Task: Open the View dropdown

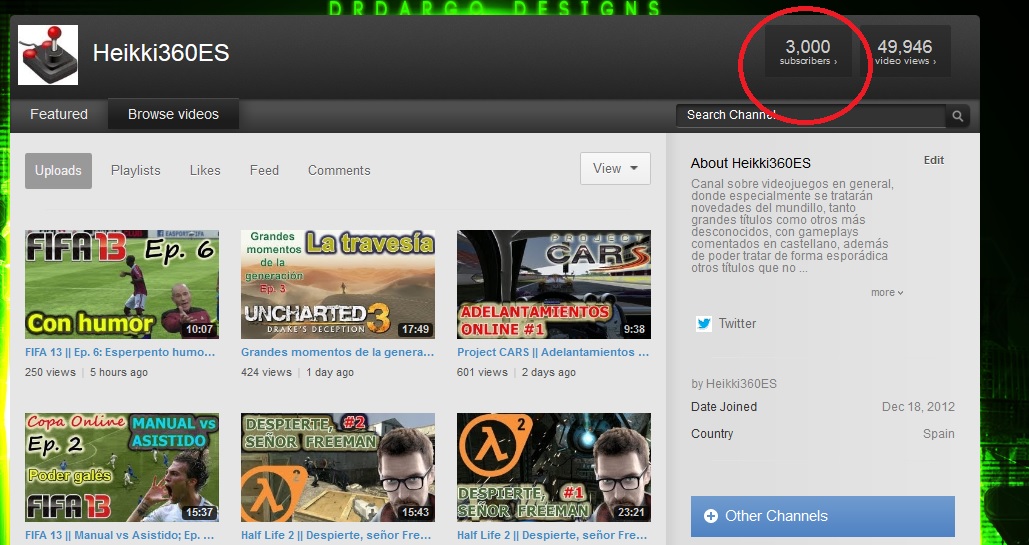Action: tap(615, 169)
